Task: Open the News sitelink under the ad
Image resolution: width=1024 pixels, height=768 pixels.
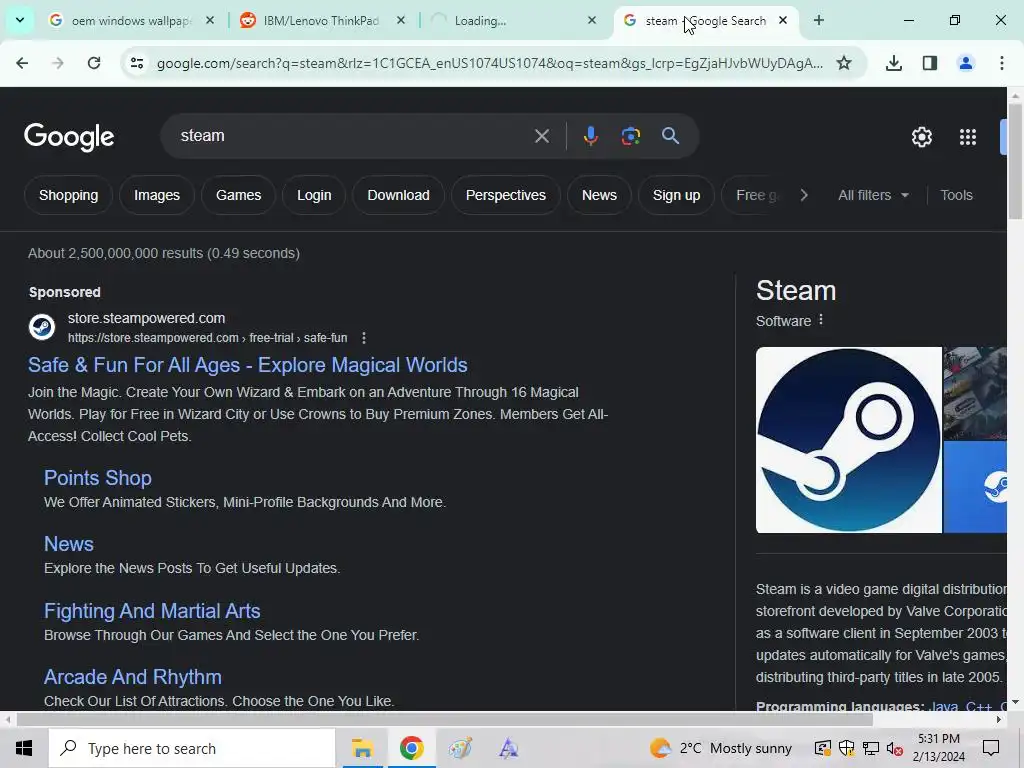Action: pos(69,544)
